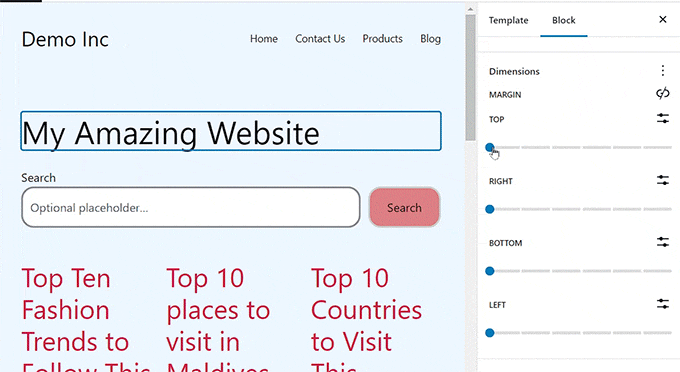Select the My Amazing Website heading block
The width and height of the screenshot is (680, 372).
pos(231,131)
